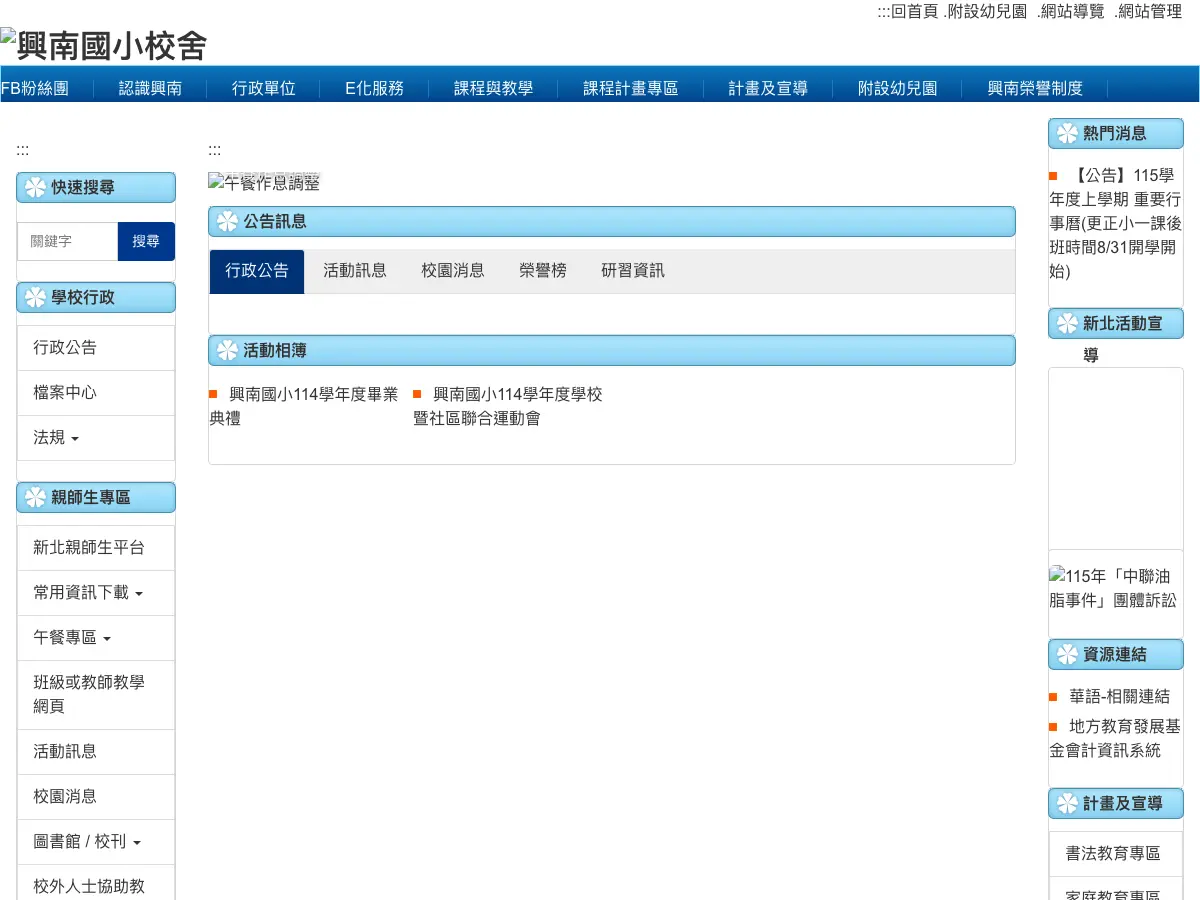Click the flower icon beside 資源連結
Screen dimensions: 1200x900
[1067, 655]
